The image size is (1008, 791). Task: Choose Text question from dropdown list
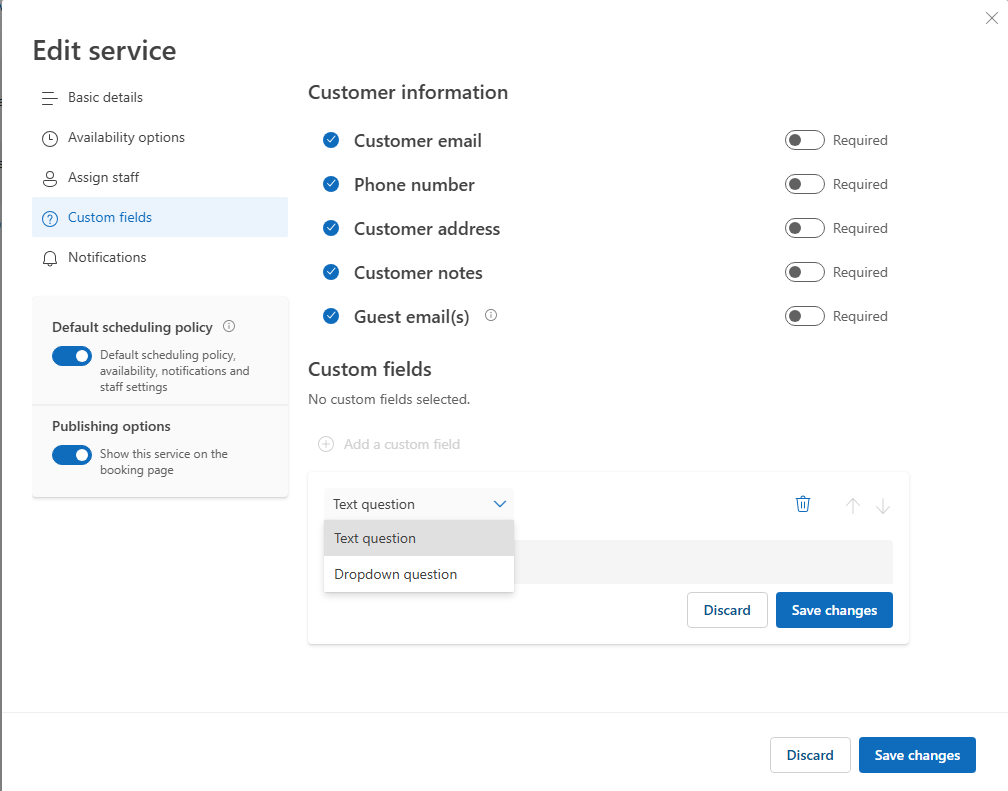pos(419,538)
